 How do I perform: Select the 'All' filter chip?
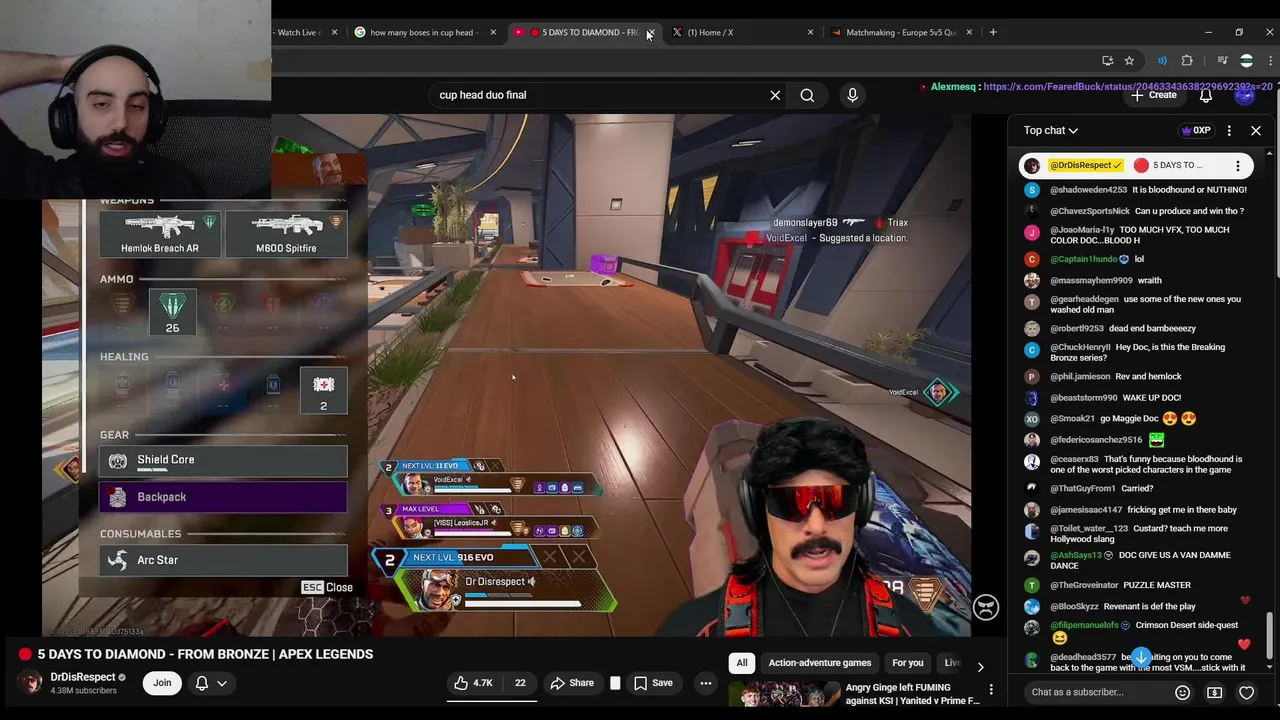[x=742, y=662]
